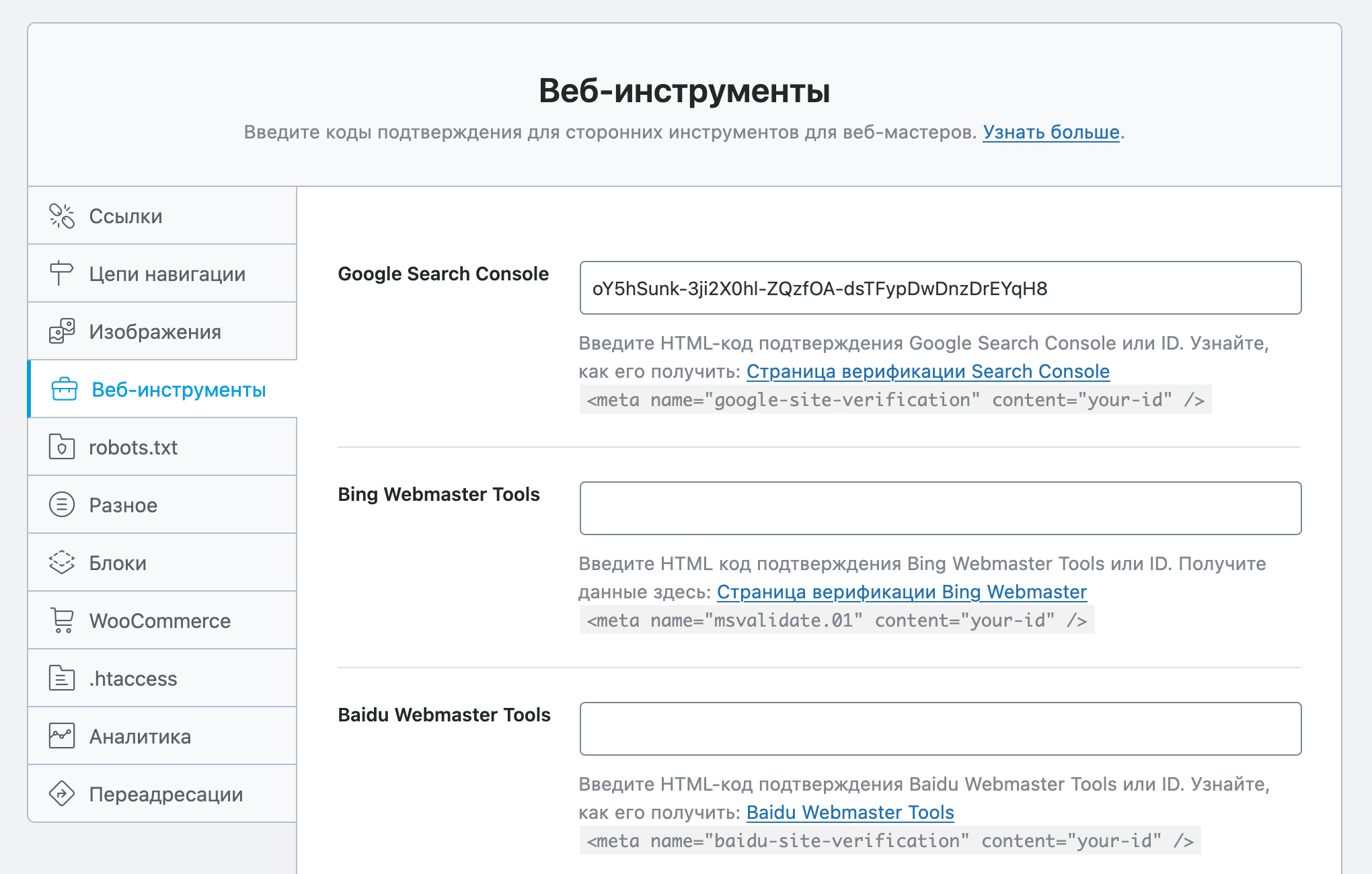Open the Изображения tab
The height and width of the screenshot is (874, 1372).
[x=162, y=331]
